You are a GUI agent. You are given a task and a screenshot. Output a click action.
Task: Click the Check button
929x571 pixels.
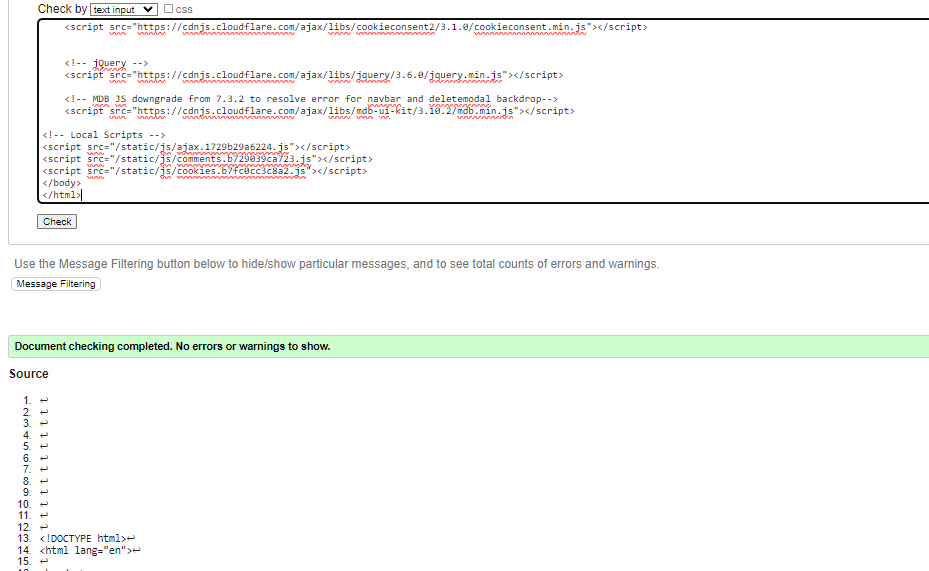tap(57, 222)
